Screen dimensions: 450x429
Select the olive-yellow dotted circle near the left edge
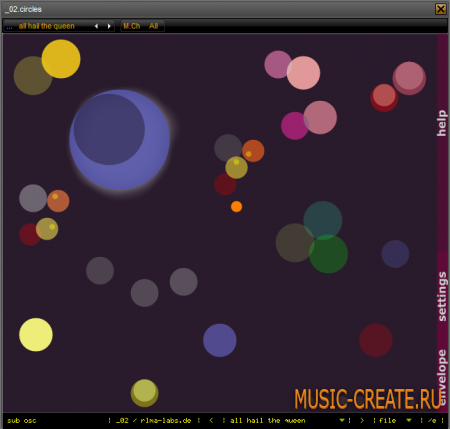[47, 229]
